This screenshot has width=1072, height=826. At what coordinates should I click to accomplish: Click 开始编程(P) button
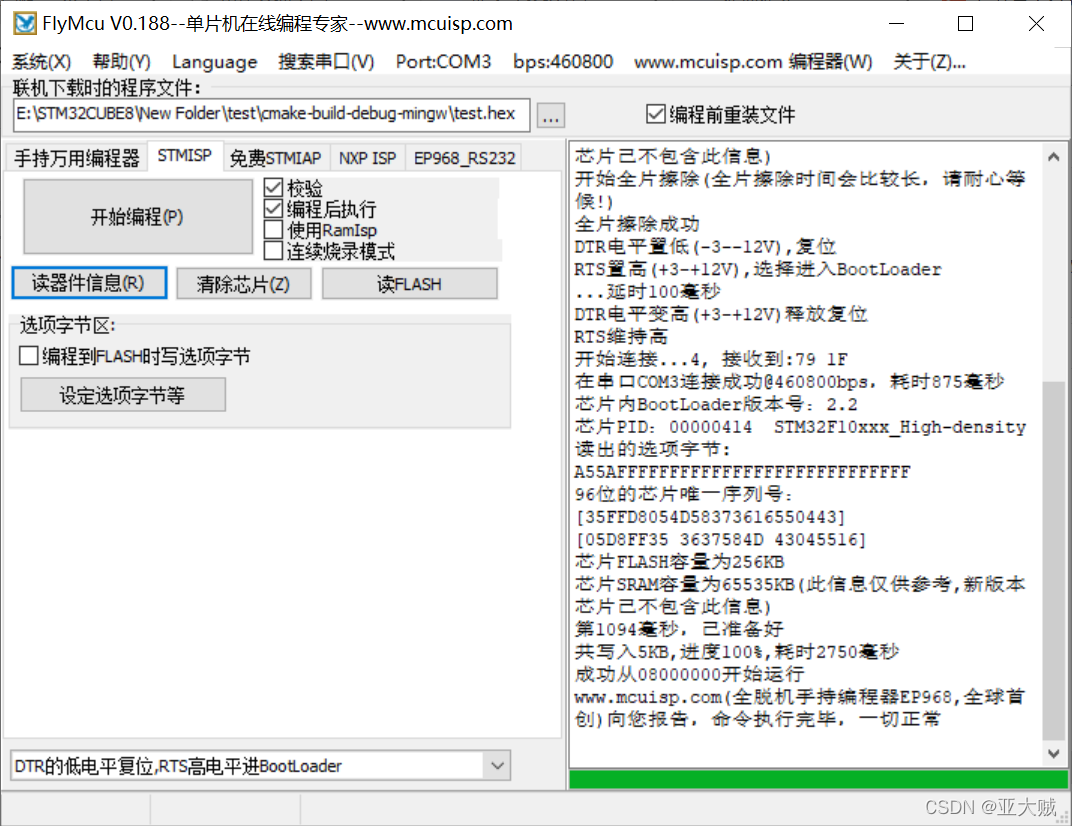click(x=137, y=217)
